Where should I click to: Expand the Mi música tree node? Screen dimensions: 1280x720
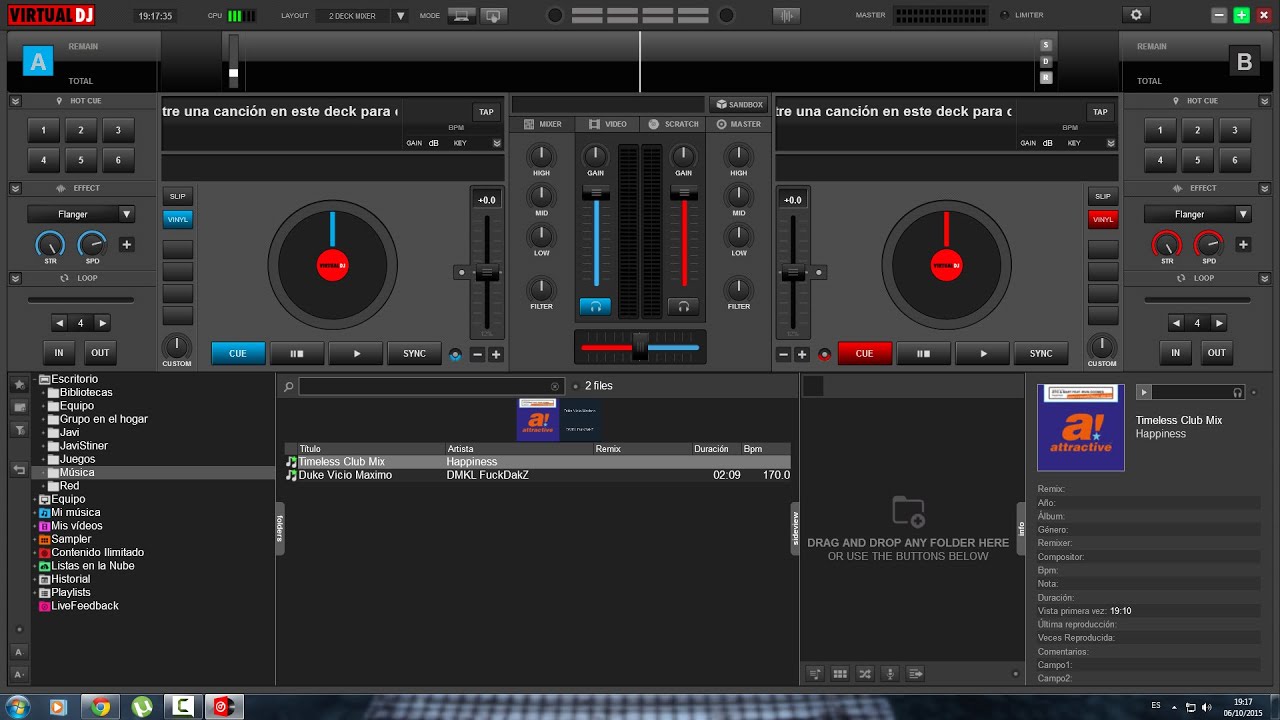(35, 512)
